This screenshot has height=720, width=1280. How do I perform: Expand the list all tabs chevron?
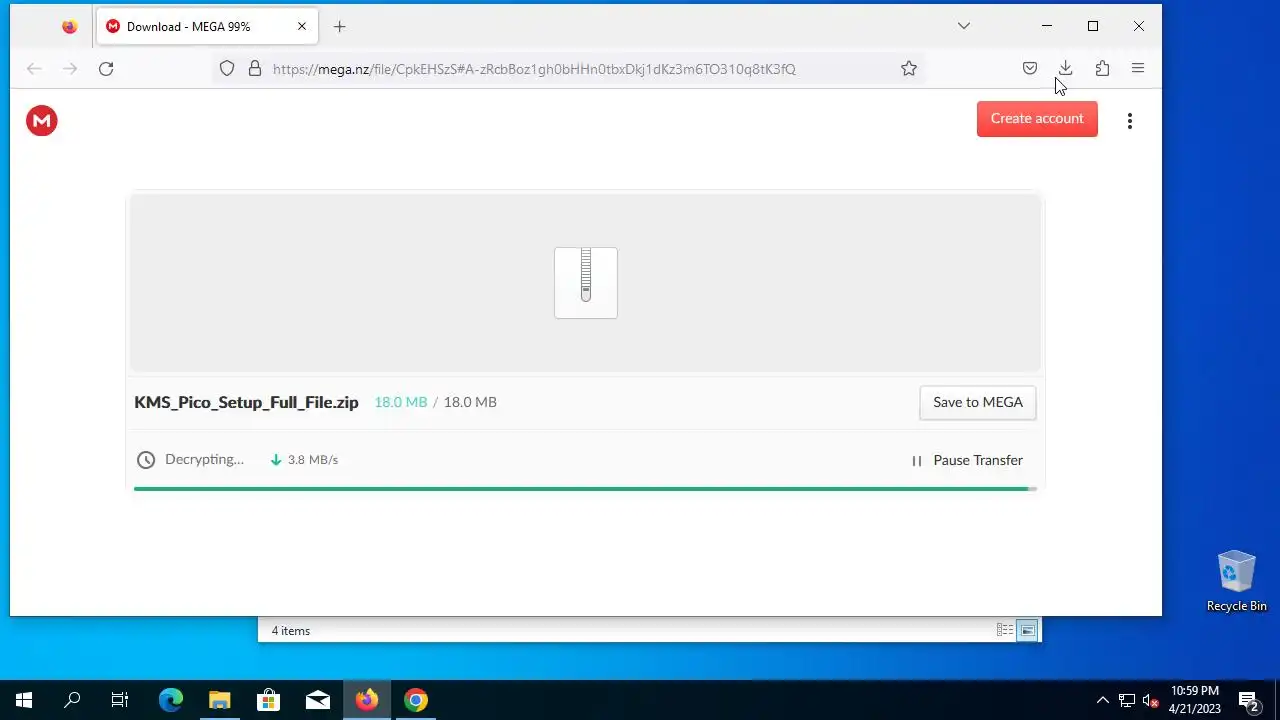pos(964,26)
